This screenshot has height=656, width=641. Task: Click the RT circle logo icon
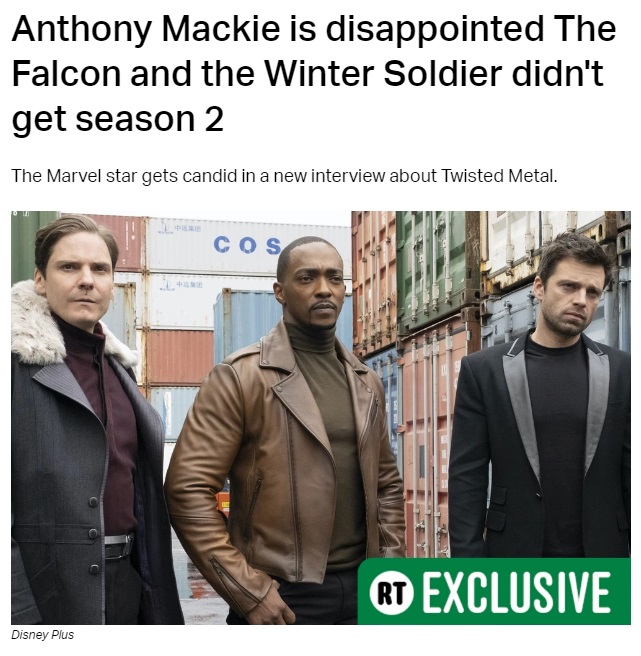click(391, 593)
